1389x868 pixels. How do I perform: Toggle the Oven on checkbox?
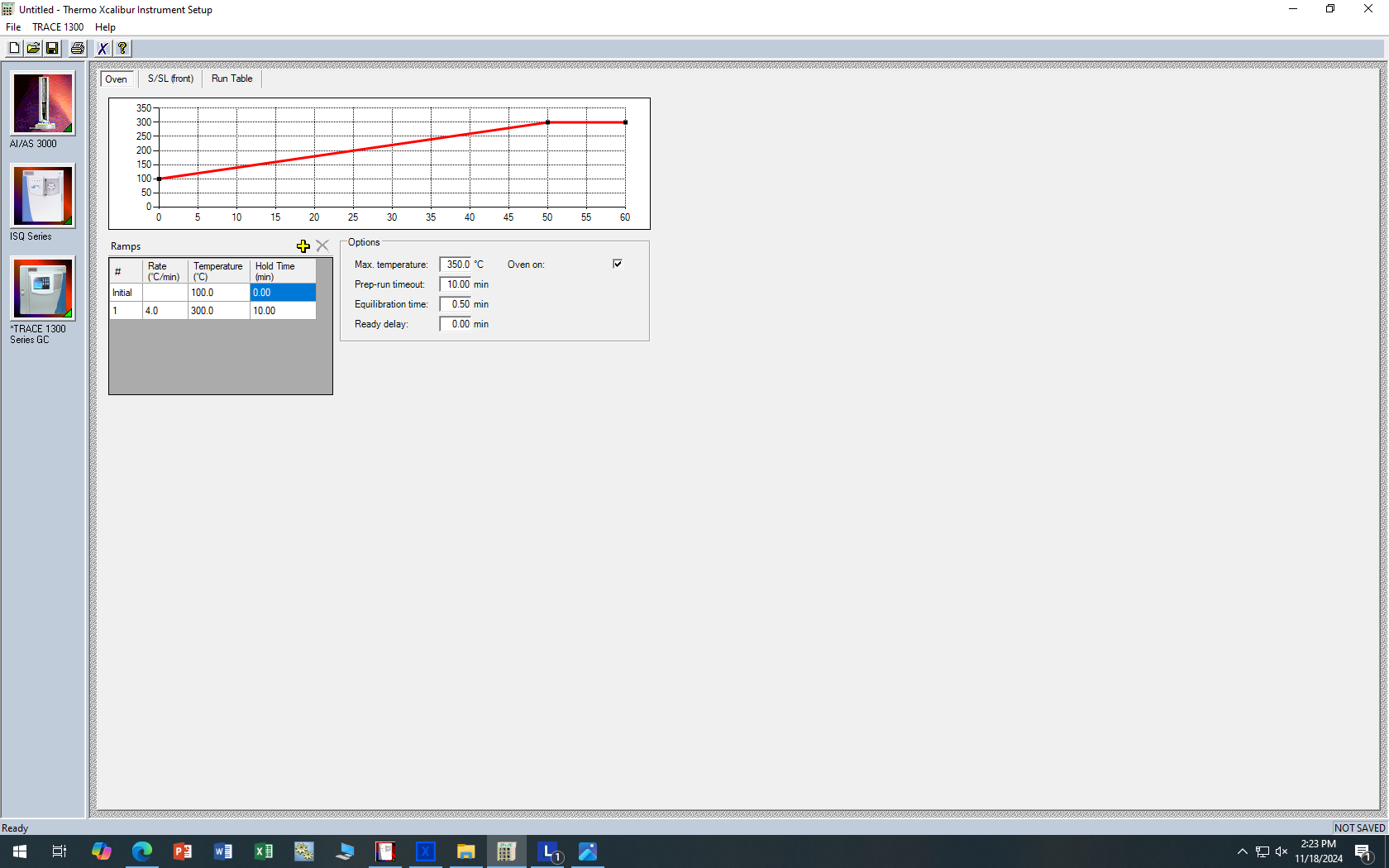coord(618,264)
